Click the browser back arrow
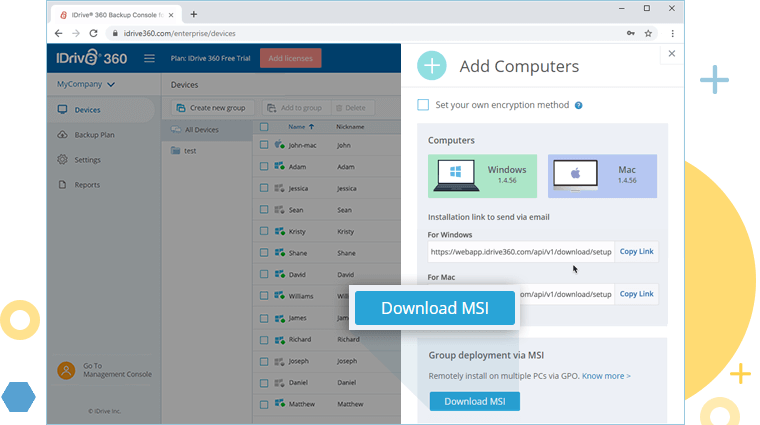 point(59,33)
